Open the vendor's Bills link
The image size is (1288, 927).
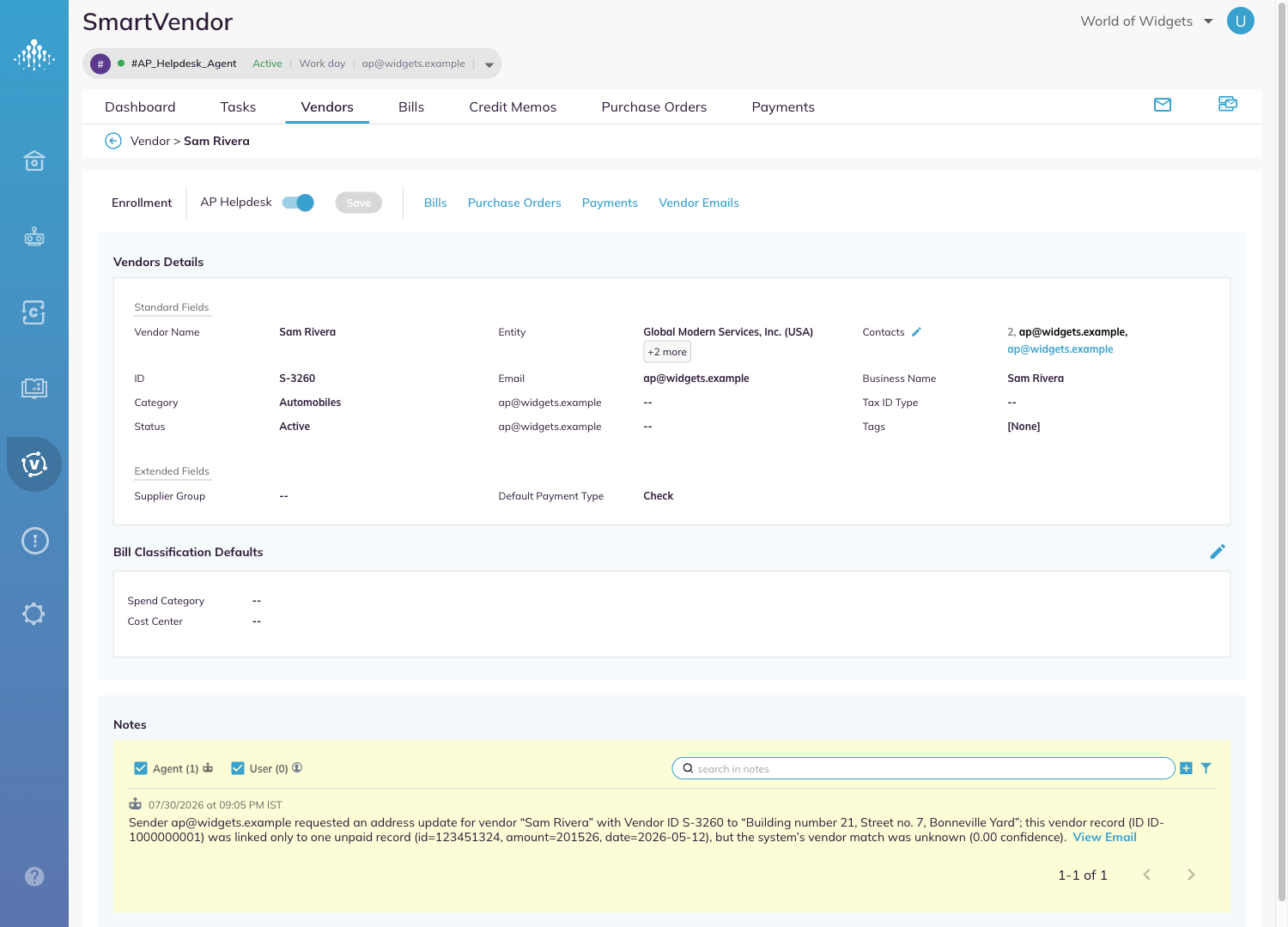435,203
